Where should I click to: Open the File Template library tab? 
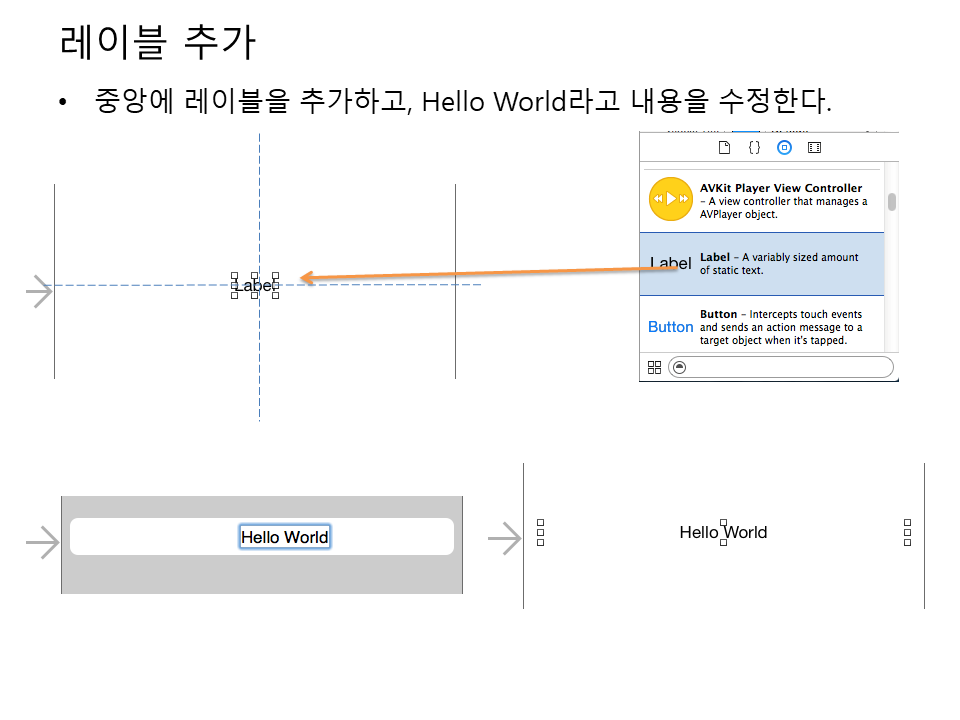click(x=725, y=147)
